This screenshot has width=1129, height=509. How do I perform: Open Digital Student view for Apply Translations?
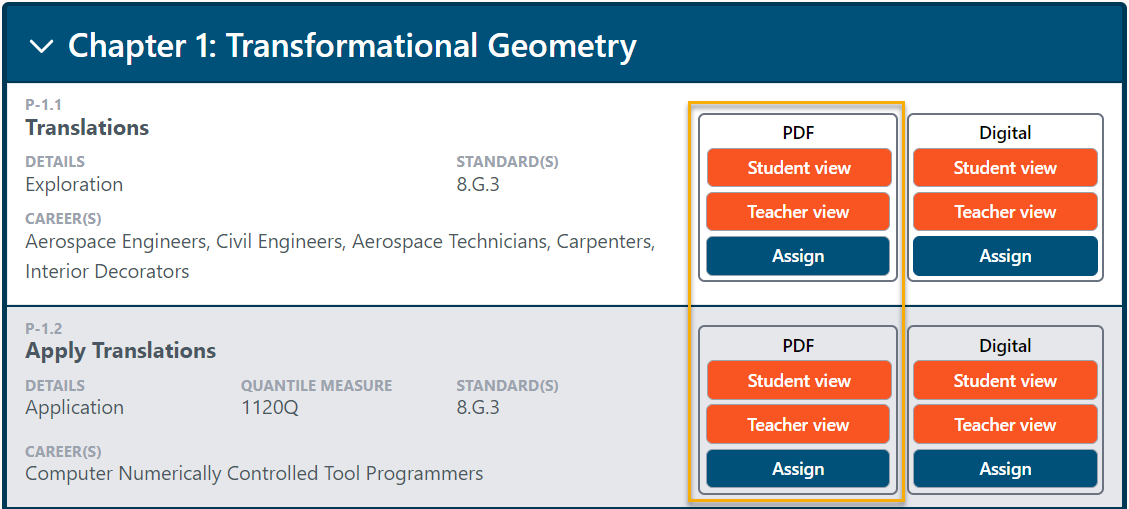[1005, 381]
